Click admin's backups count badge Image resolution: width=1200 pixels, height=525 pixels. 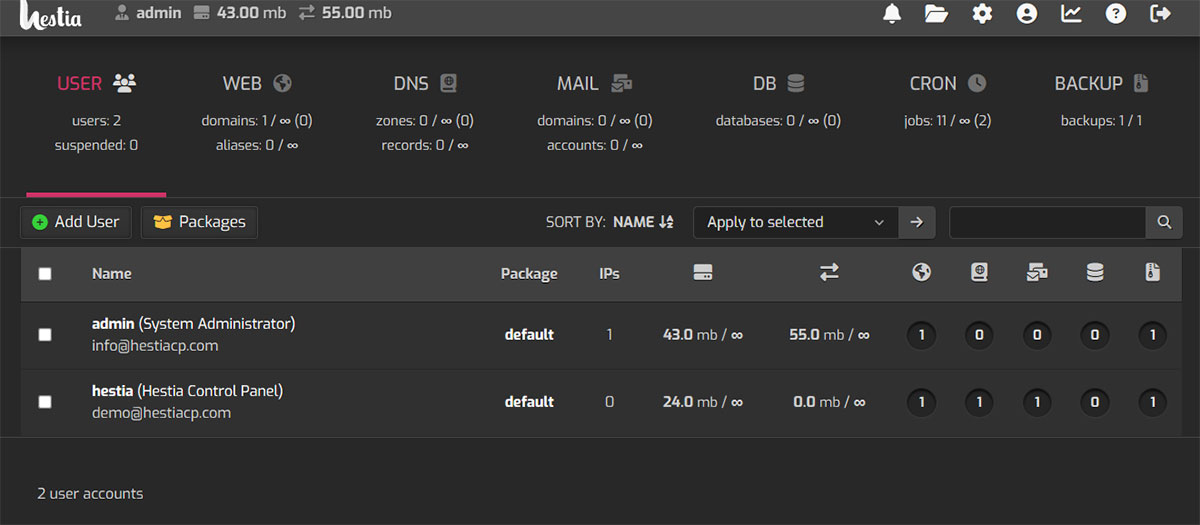1153,335
